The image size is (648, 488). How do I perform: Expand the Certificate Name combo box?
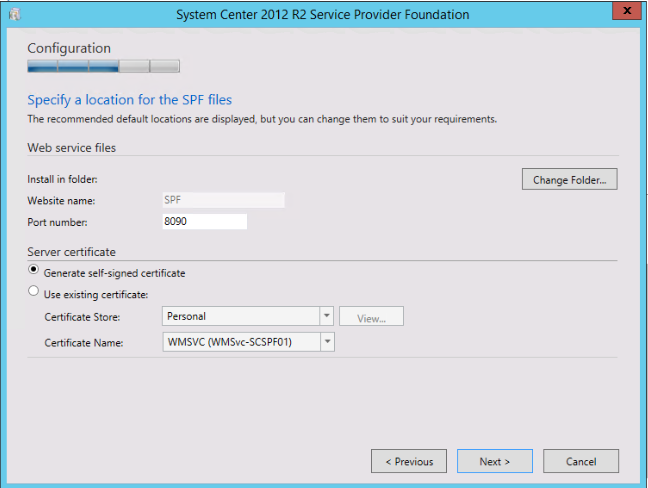tap(326, 342)
